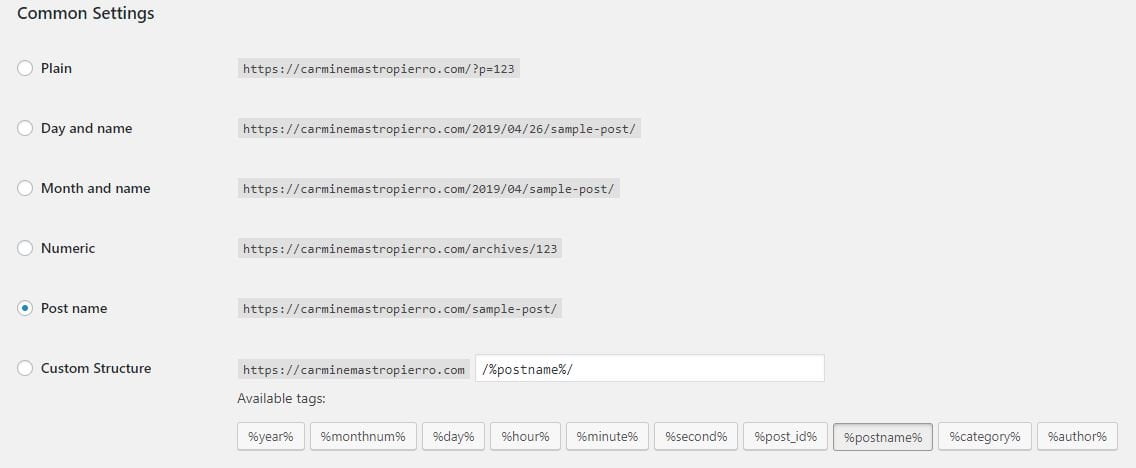The height and width of the screenshot is (468, 1136).
Task: Choose the Day and name option
Action: (x=25, y=128)
